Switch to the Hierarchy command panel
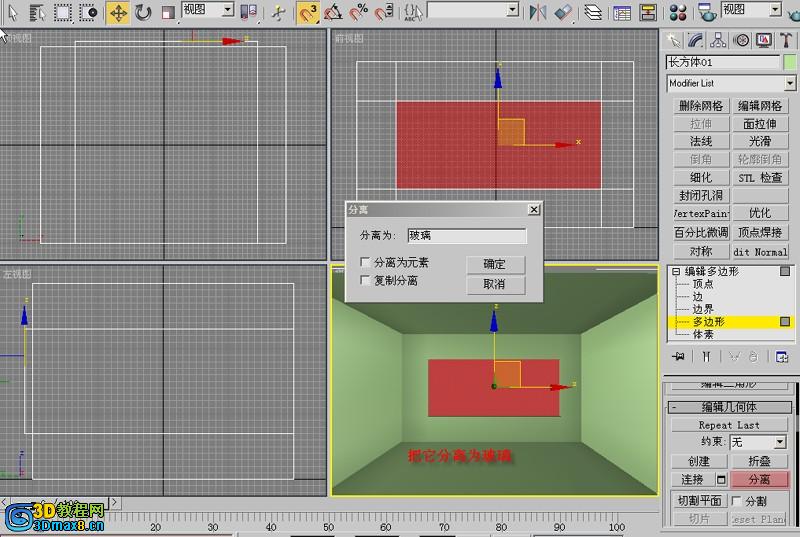The width and height of the screenshot is (800, 537). [x=718, y=40]
